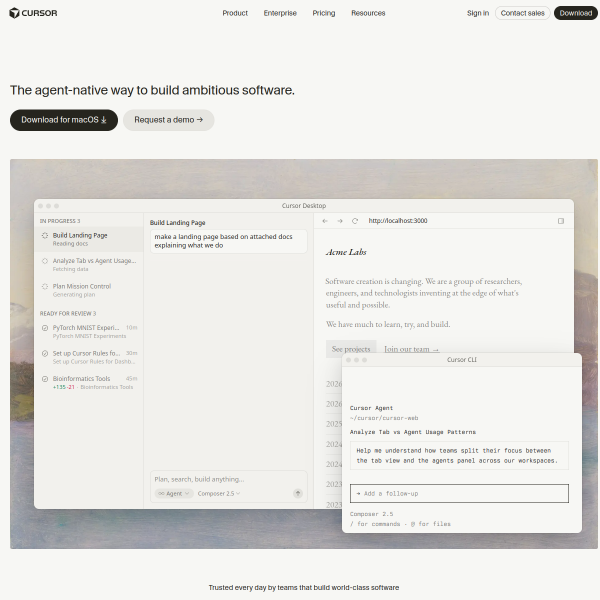Click the Join our team link

tap(411, 349)
